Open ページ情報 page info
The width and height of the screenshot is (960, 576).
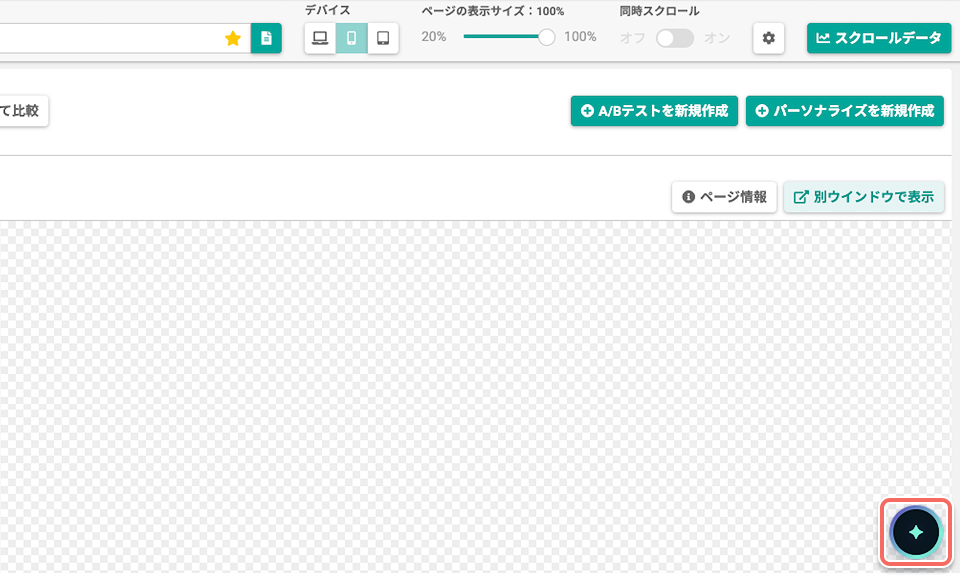click(724, 197)
